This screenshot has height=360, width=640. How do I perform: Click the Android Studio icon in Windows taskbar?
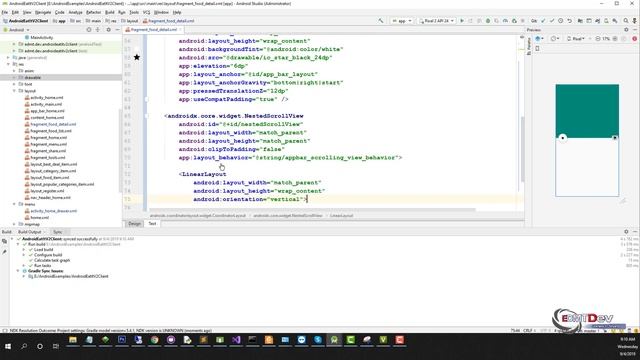[x=334, y=340]
